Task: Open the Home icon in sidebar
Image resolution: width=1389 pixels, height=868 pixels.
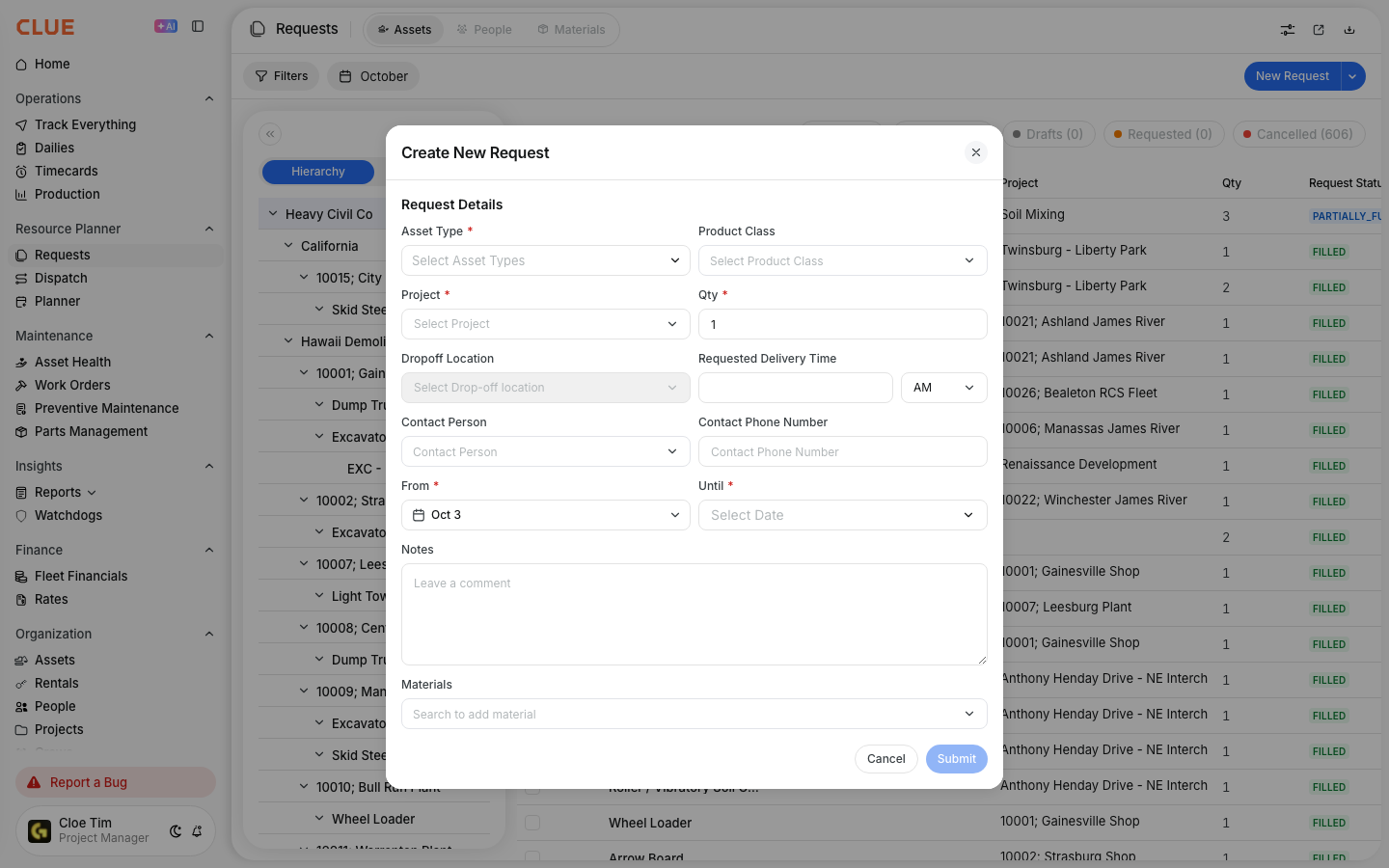Action: coord(21,65)
